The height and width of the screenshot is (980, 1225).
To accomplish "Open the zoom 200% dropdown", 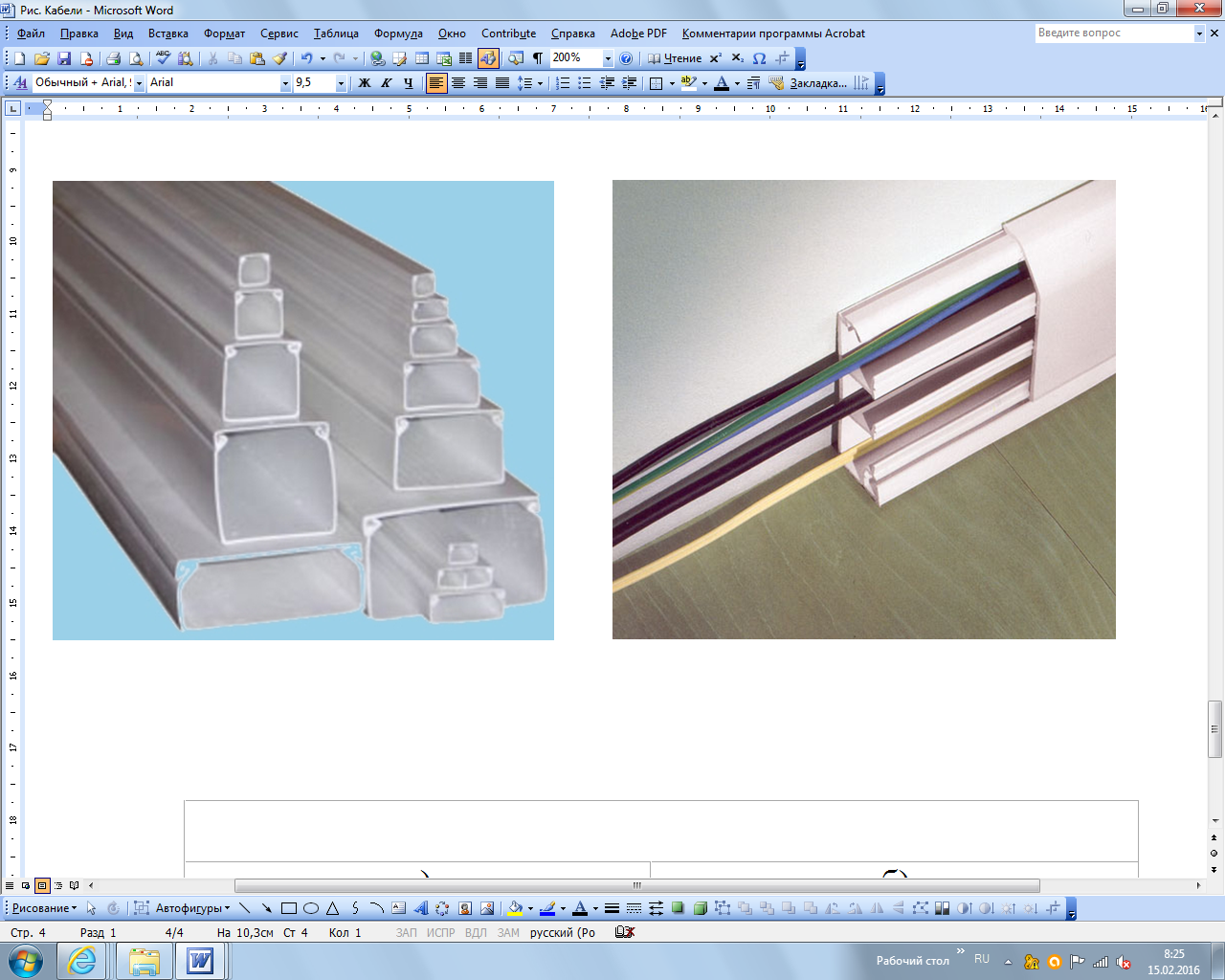I will coord(608,58).
